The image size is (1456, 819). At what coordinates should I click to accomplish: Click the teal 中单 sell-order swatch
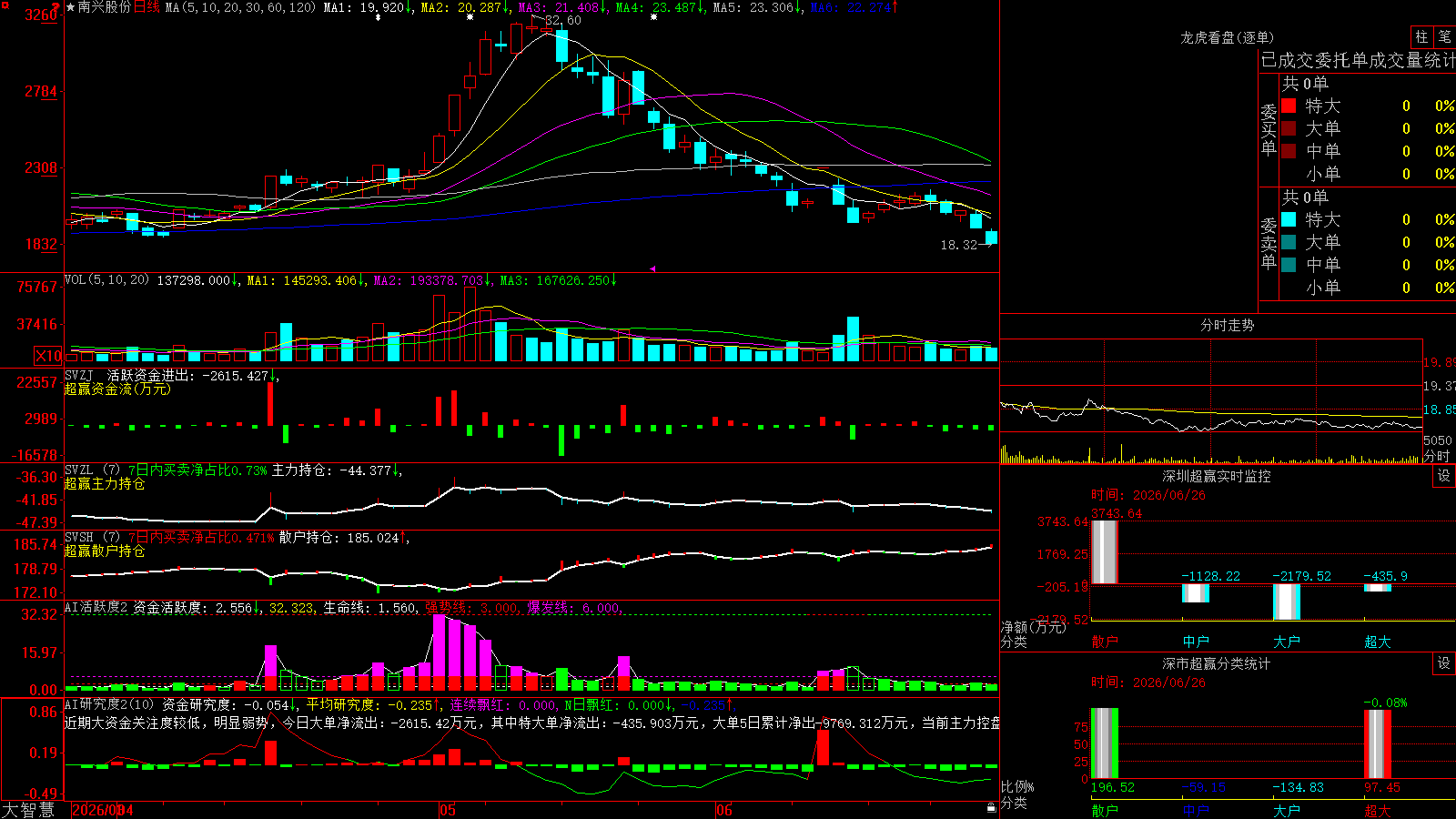(x=1289, y=265)
